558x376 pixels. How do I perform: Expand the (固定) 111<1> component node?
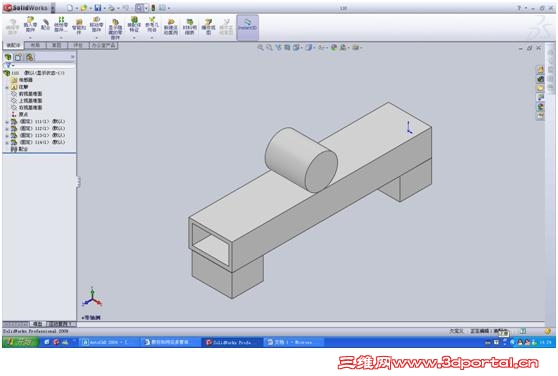[7, 122]
